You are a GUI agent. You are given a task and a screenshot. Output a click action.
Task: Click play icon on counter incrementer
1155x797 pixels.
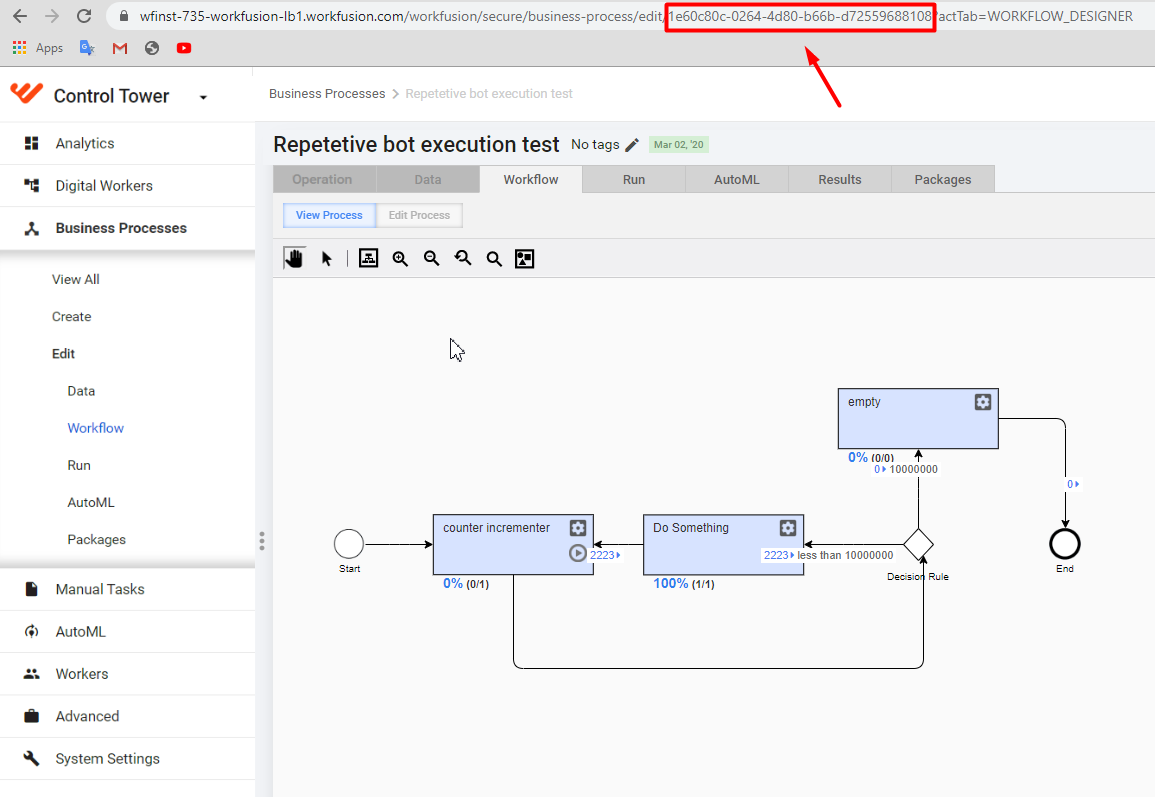(x=578, y=553)
